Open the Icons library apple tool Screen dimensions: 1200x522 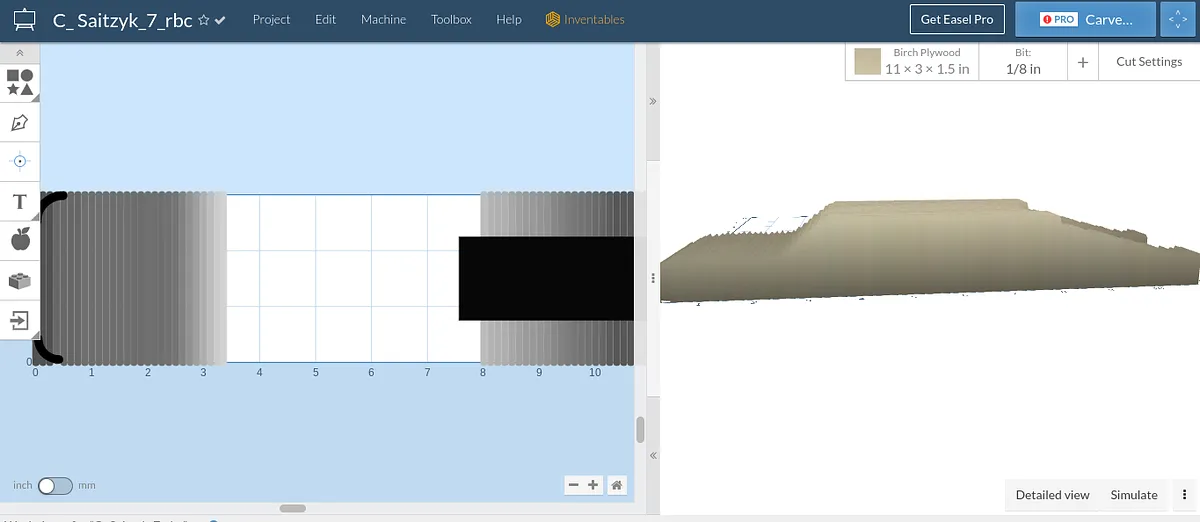tap(20, 240)
